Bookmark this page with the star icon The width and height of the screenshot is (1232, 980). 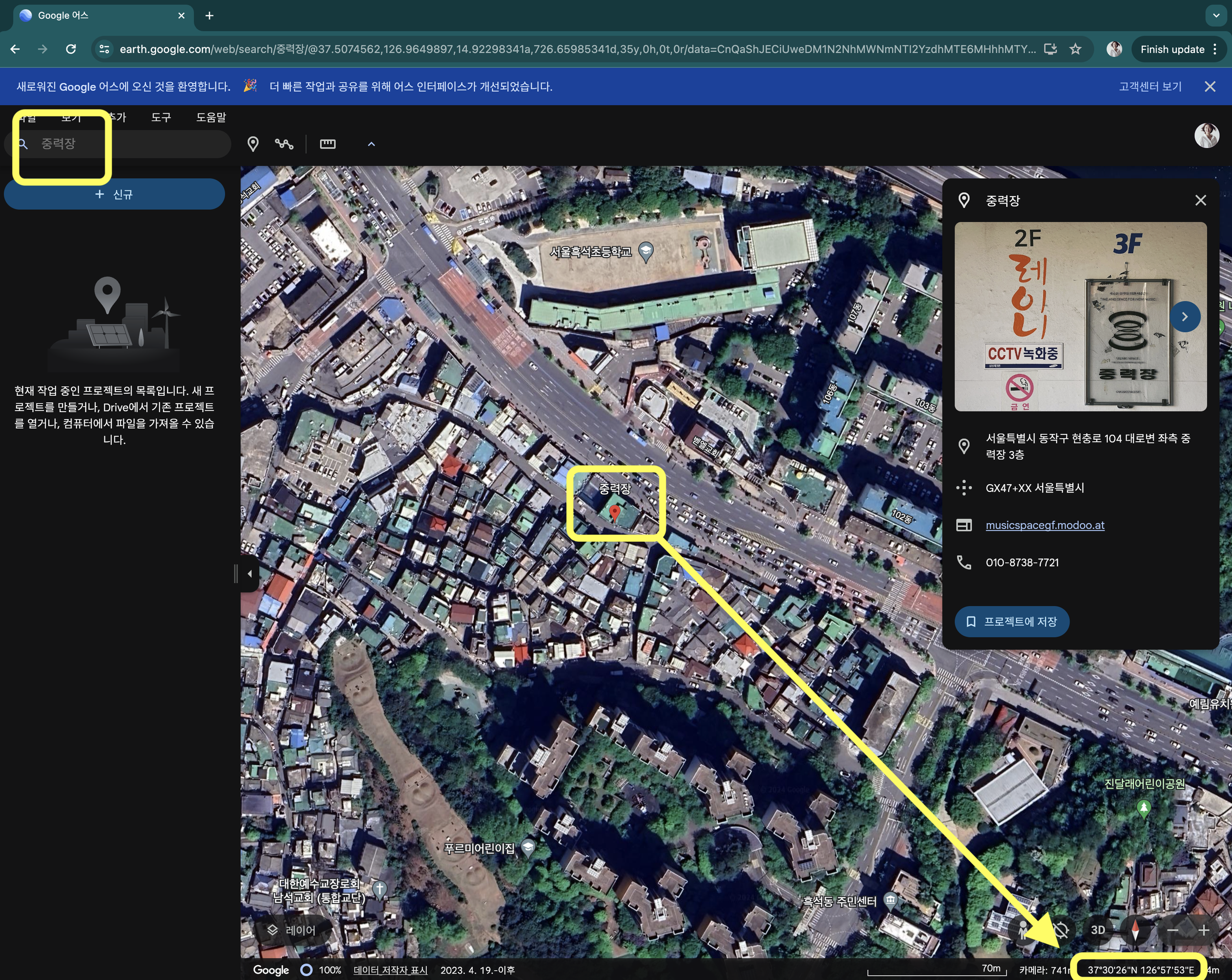point(1075,49)
